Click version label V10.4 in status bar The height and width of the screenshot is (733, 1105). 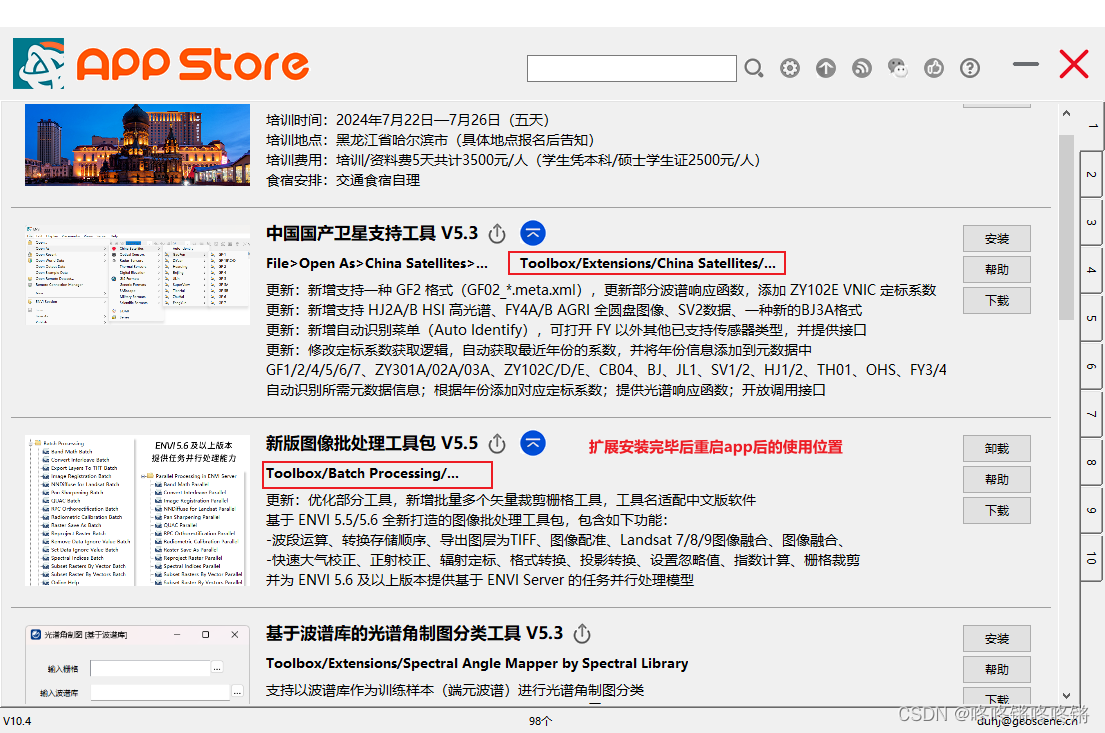(18, 721)
